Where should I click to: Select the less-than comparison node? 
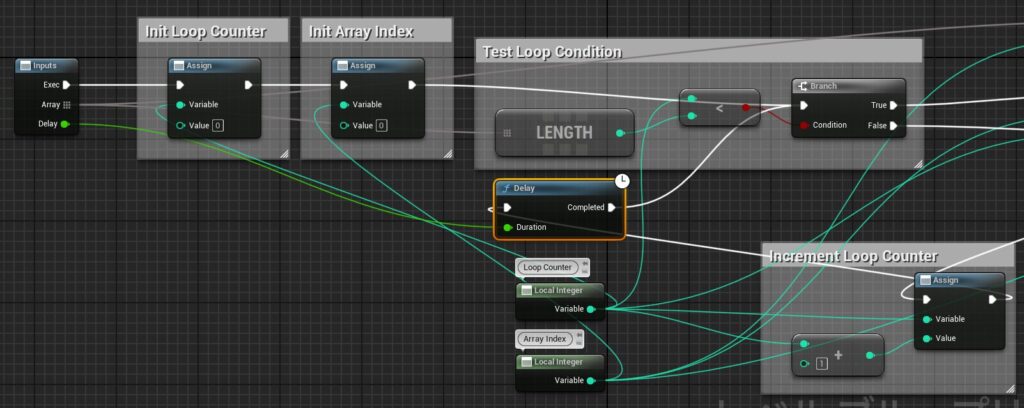[719, 107]
